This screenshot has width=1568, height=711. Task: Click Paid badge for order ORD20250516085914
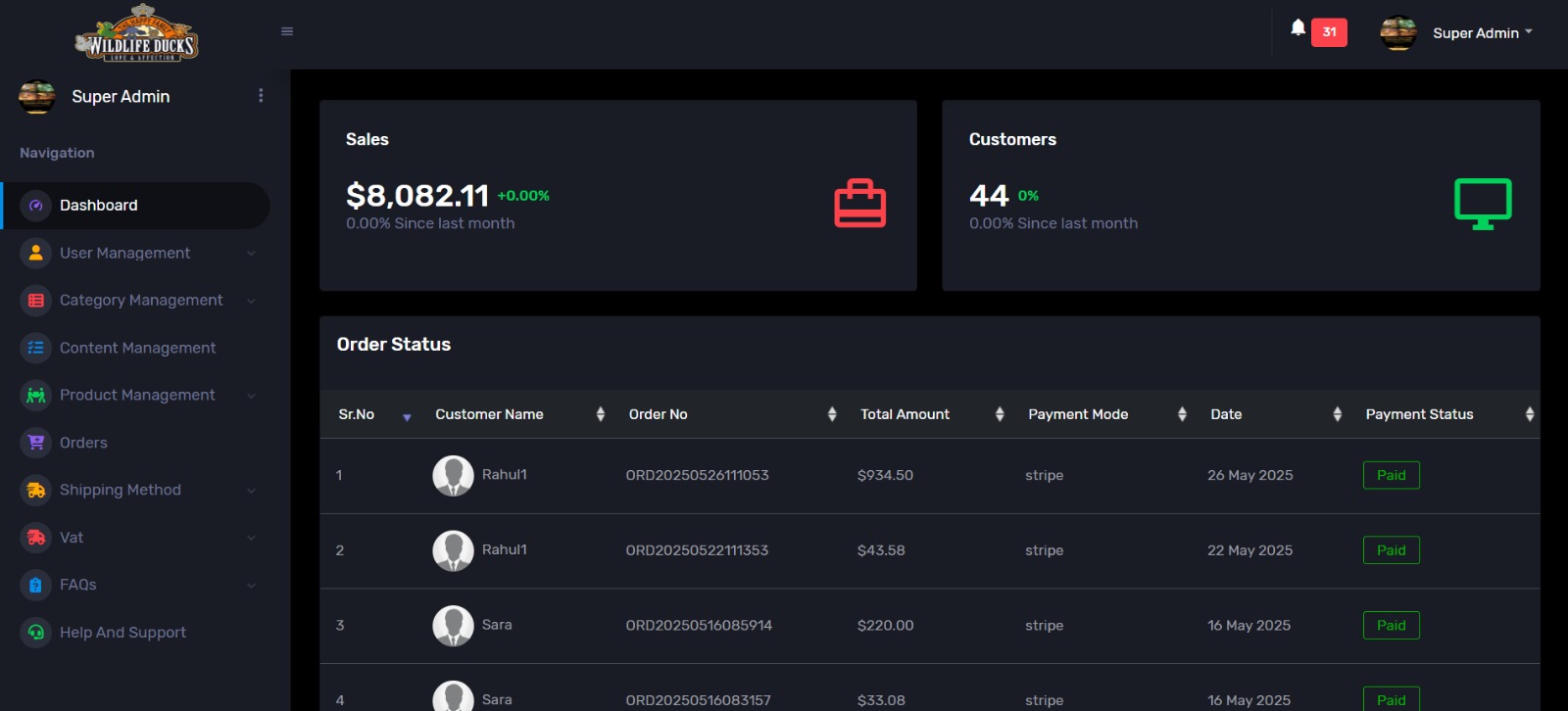tap(1391, 625)
